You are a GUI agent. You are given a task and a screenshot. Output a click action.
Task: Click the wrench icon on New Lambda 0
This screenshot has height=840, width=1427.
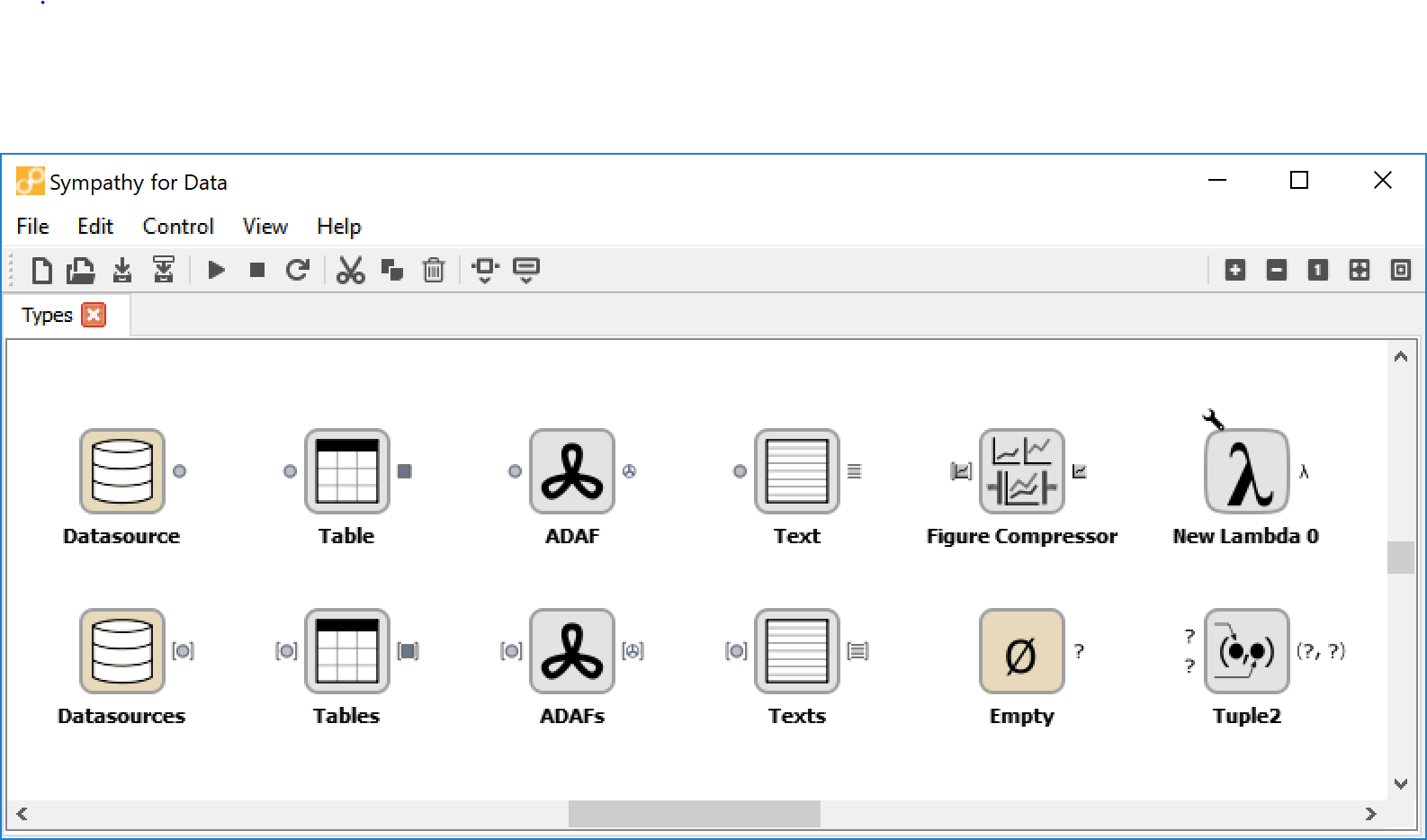click(x=1213, y=419)
